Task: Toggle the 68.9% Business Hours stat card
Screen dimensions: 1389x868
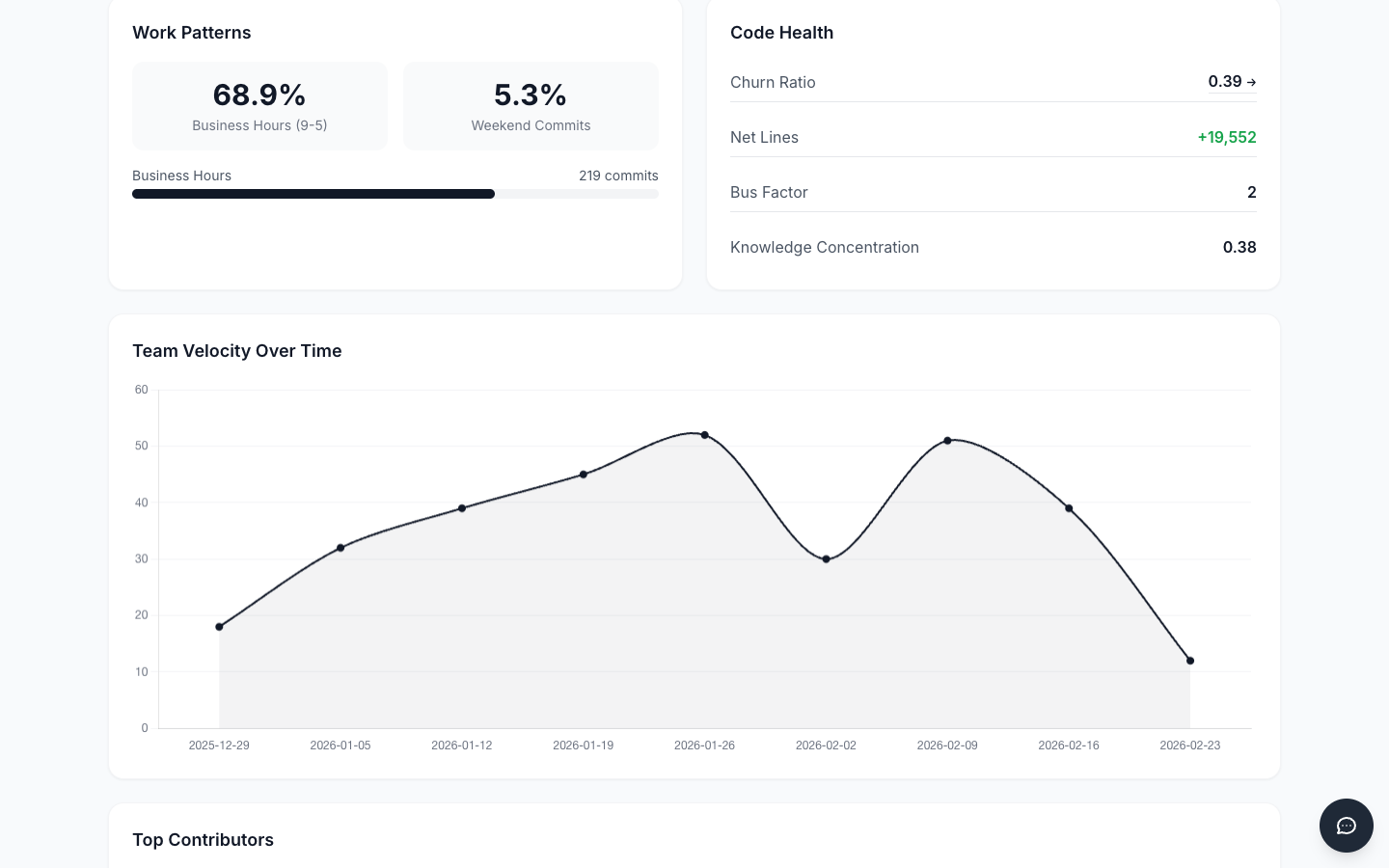Action: point(259,106)
